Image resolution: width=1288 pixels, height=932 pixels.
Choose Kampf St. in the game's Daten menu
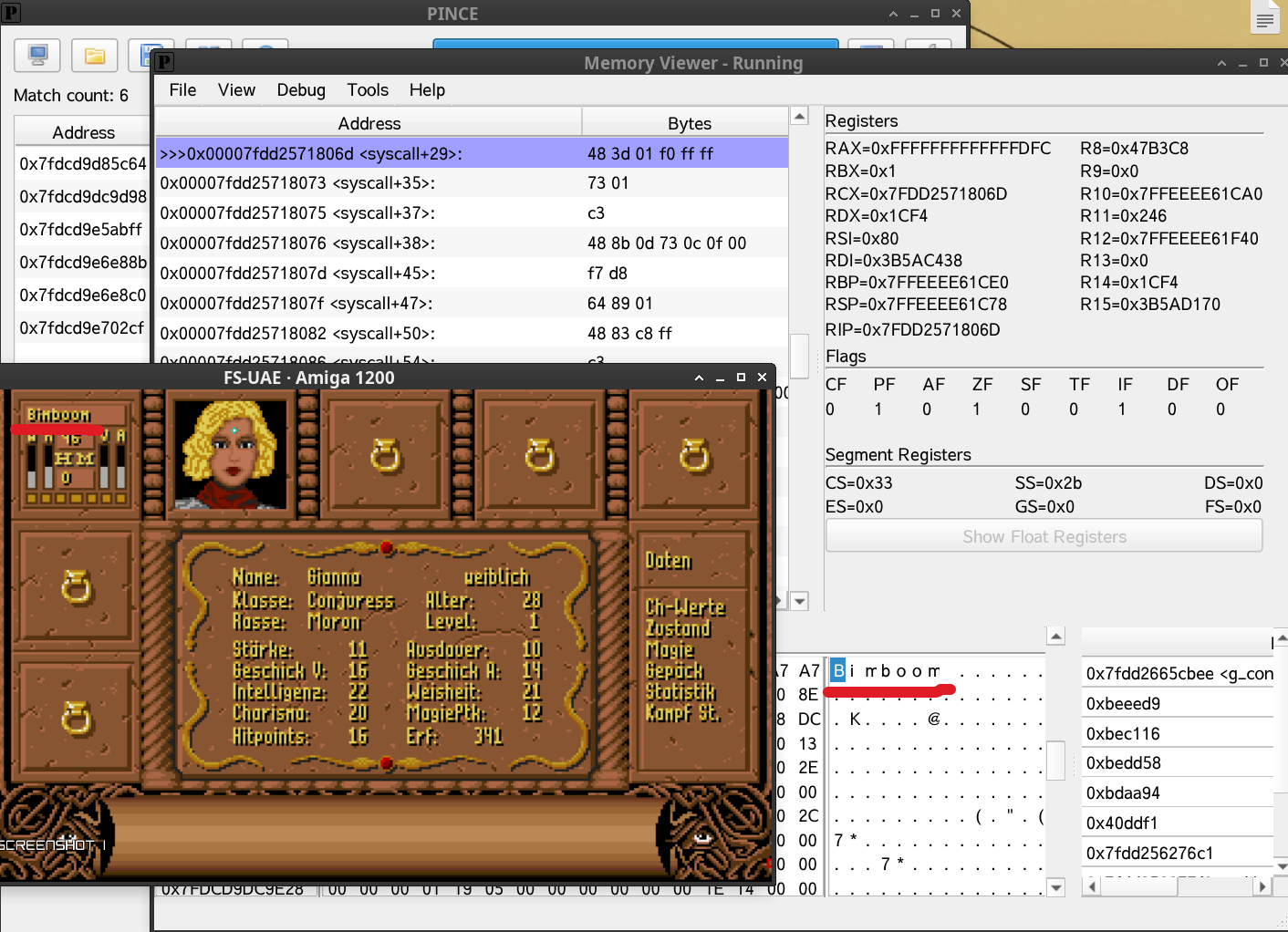[x=683, y=712]
